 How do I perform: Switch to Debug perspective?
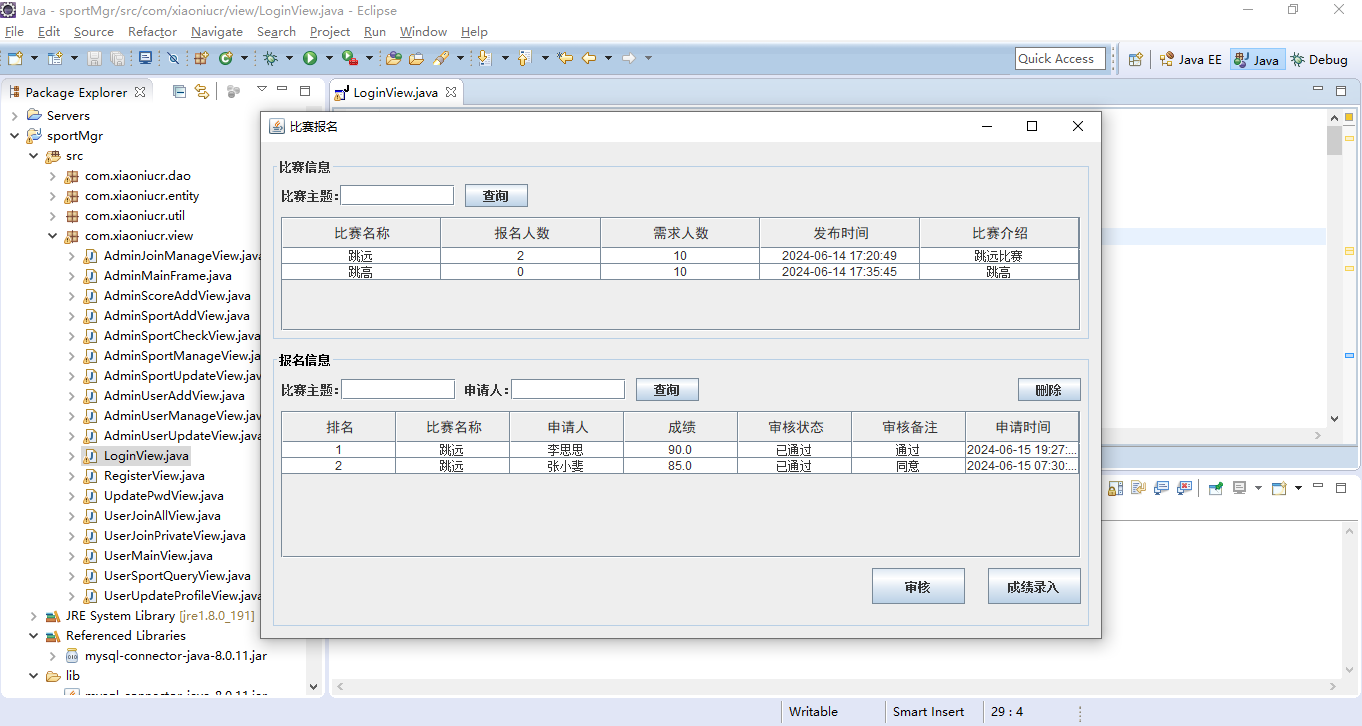[1319, 59]
